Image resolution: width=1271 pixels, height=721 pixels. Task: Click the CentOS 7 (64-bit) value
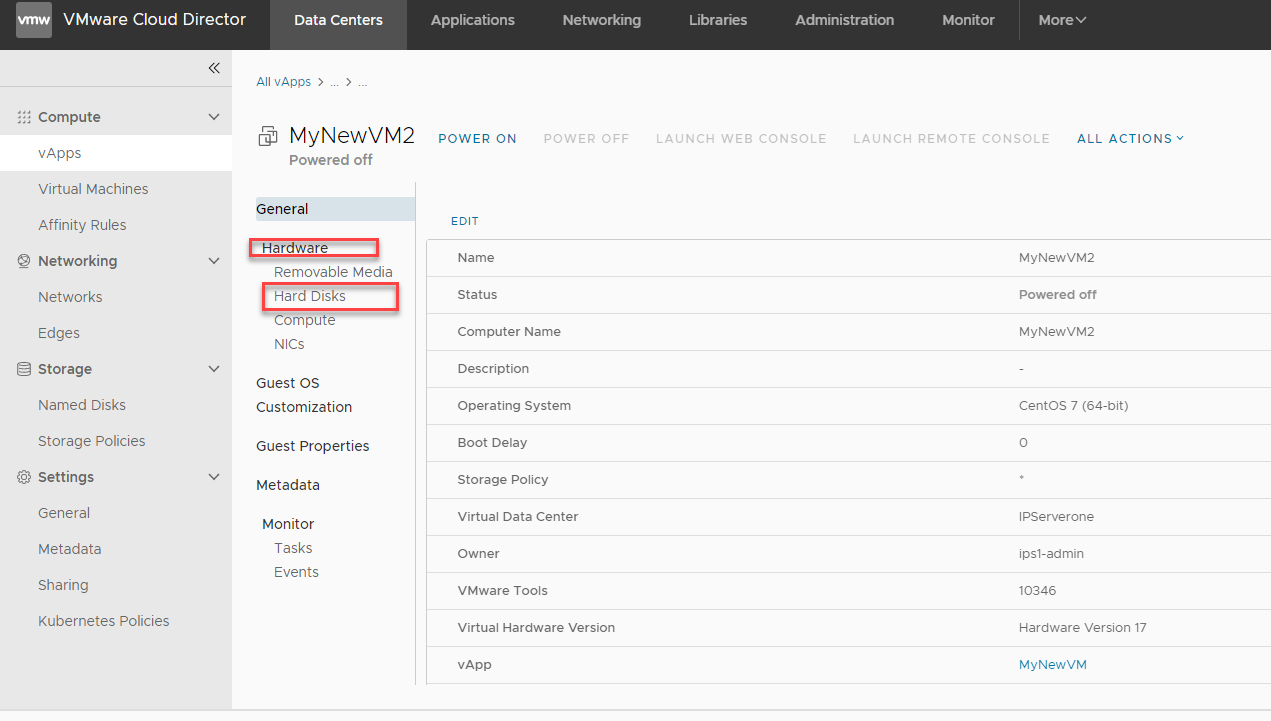pyautogui.click(x=1073, y=406)
